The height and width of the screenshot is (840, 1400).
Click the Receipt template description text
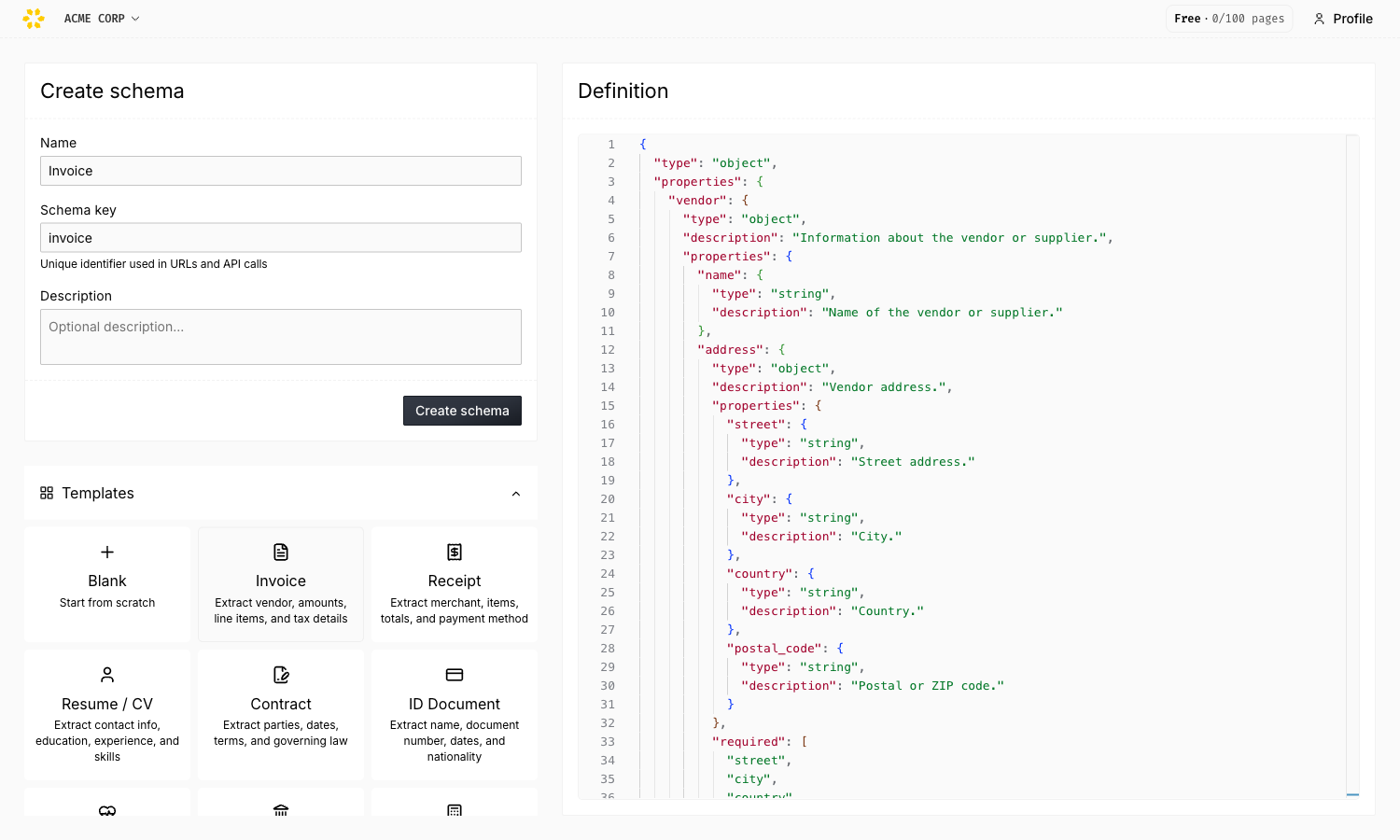pos(455,611)
